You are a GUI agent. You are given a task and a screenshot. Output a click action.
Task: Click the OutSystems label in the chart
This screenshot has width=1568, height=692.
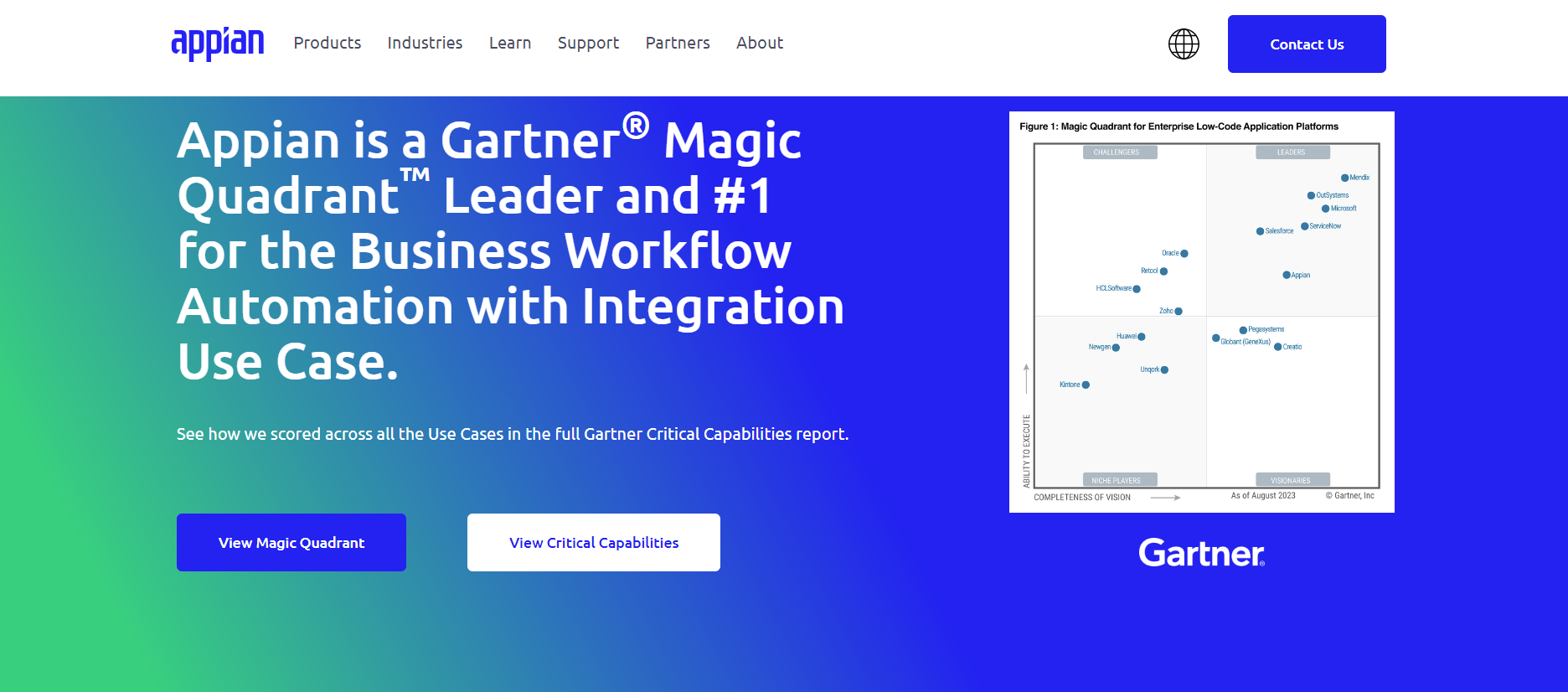click(x=1333, y=195)
